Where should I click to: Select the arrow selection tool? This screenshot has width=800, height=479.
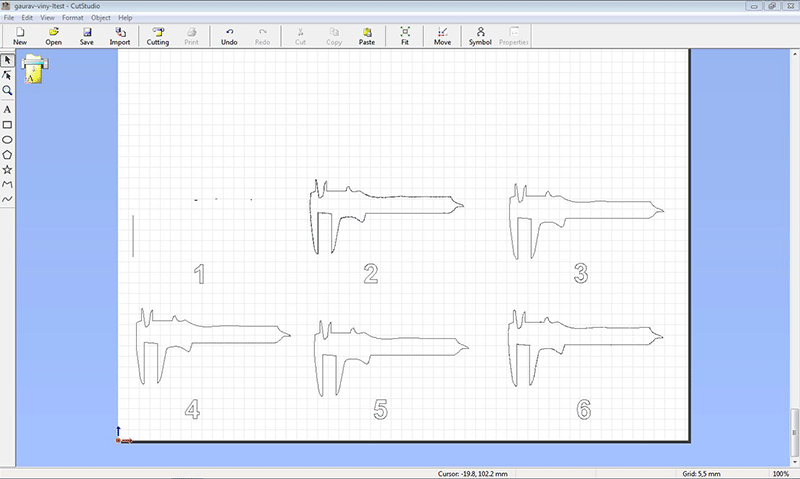[7, 60]
